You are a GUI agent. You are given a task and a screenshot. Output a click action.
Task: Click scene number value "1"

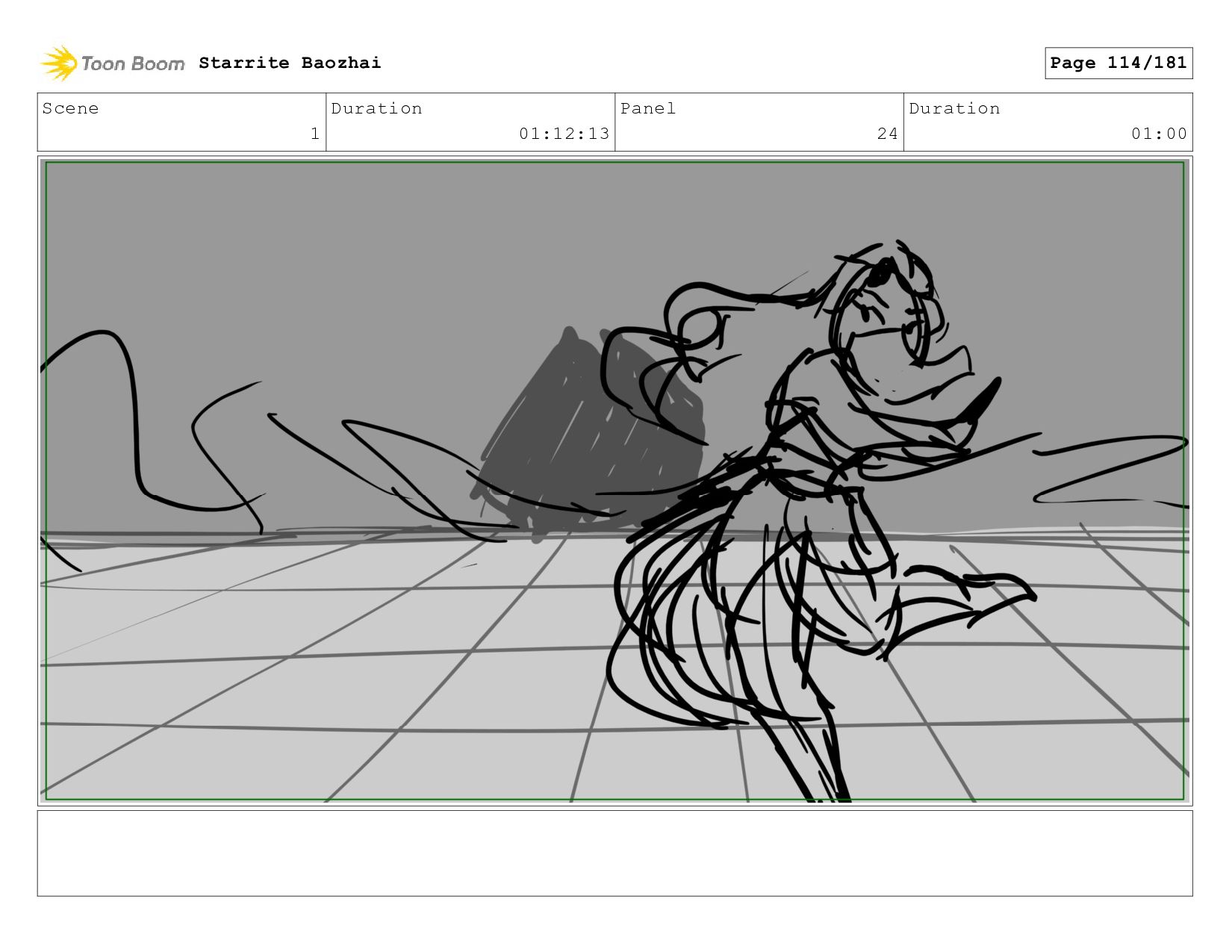(315, 134)
